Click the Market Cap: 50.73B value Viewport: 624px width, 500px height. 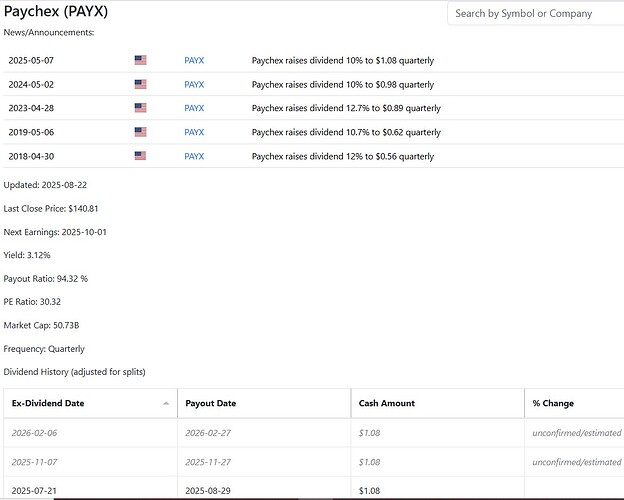[41, 325]
